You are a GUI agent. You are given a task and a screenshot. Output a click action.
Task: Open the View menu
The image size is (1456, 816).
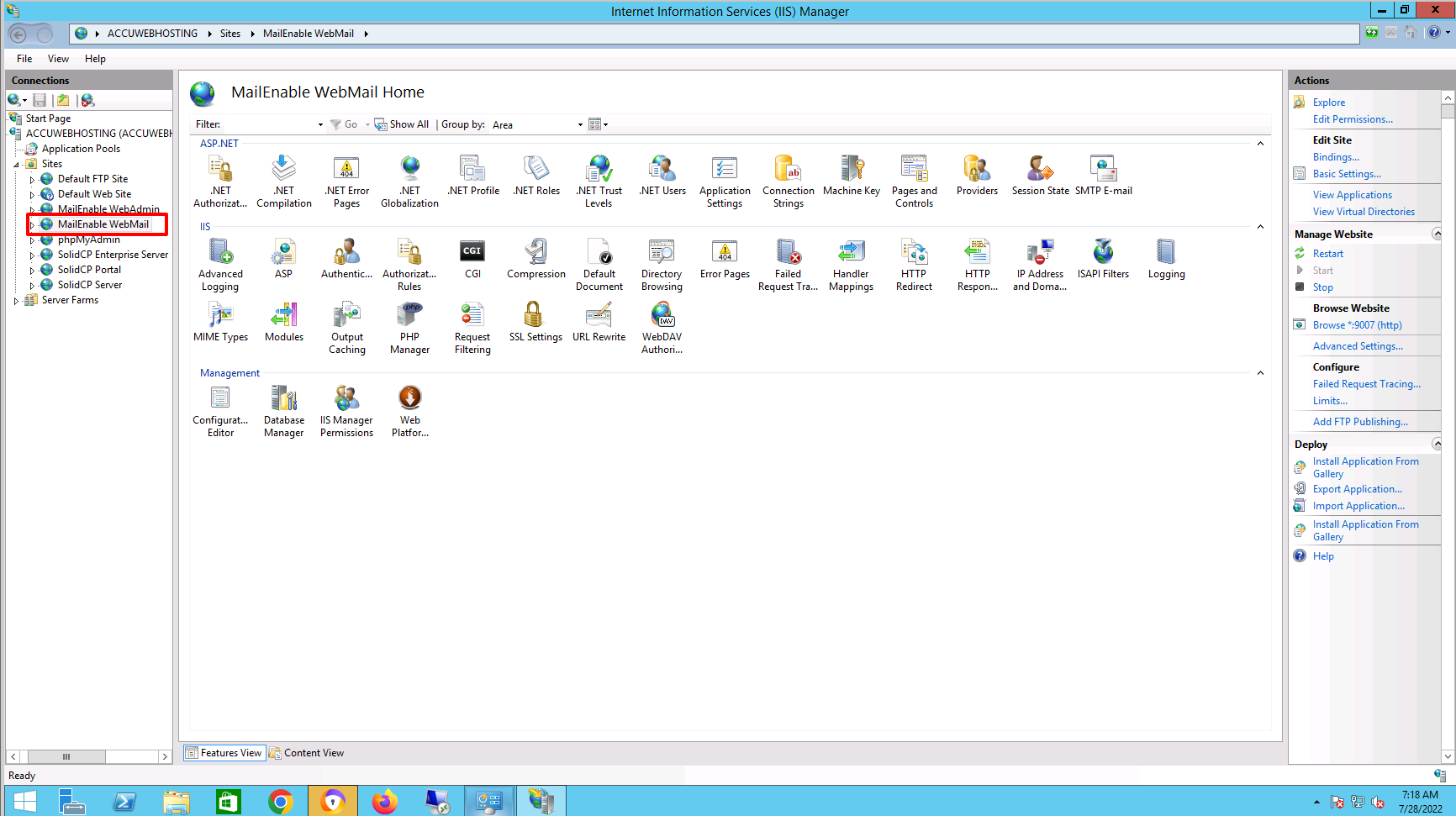point(58,59)
